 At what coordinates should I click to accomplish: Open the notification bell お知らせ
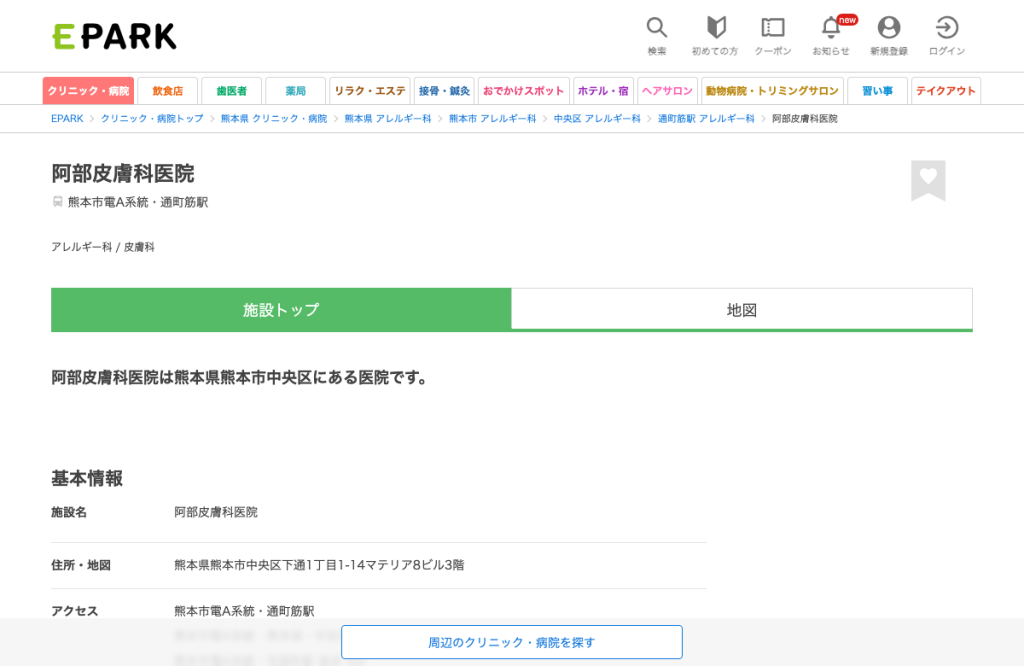coord(831,36)
